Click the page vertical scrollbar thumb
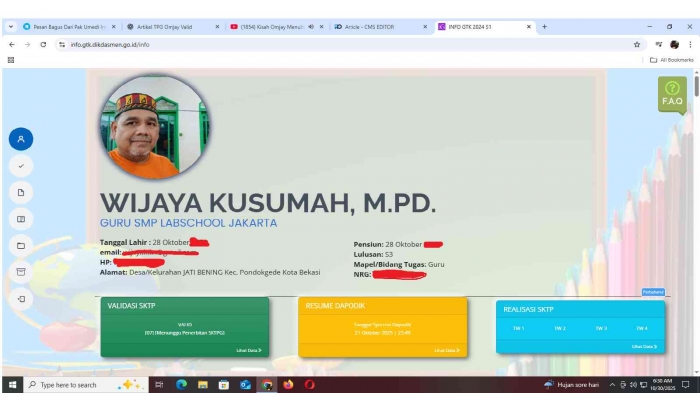This screenshot has width=700, height=393. click(x=696, y=86)
